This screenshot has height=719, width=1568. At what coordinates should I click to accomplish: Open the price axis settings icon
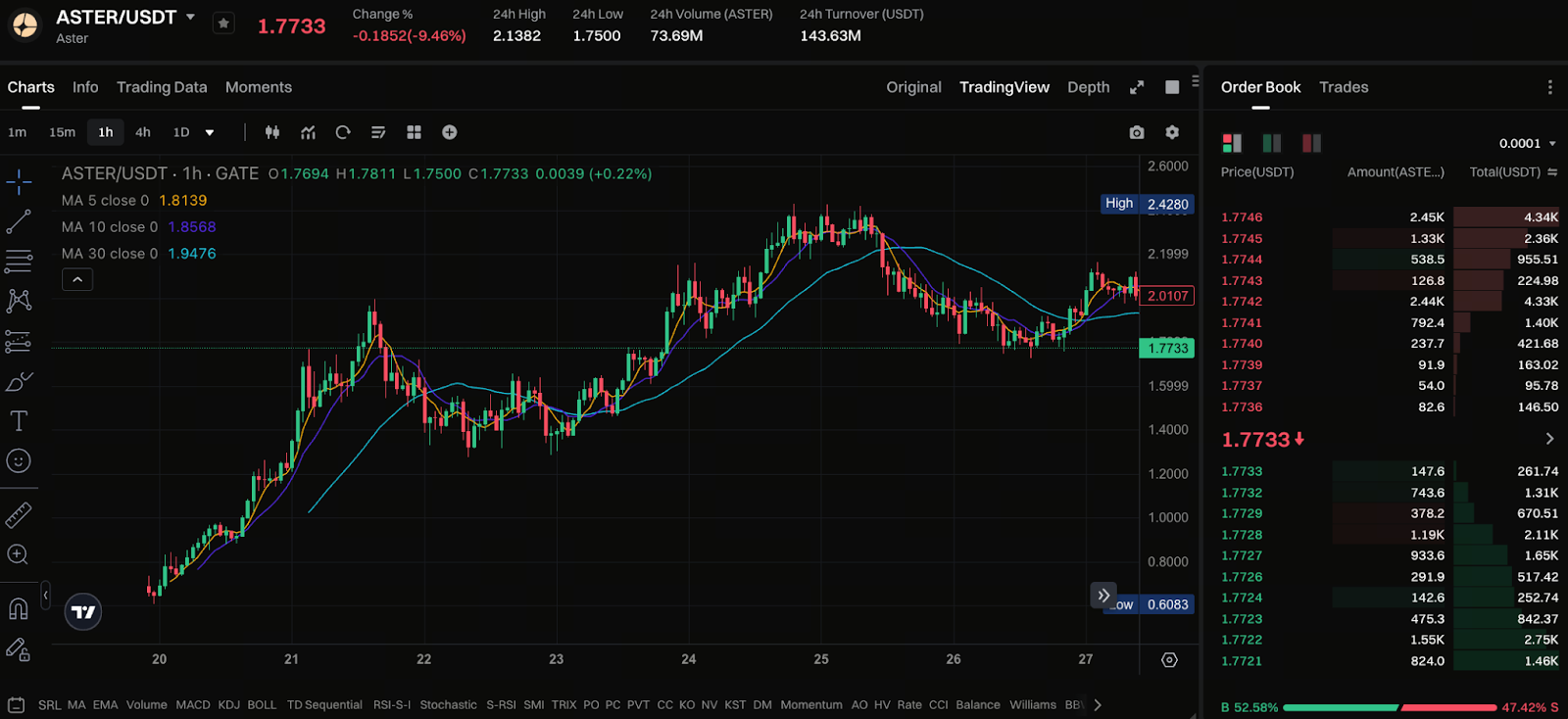click(x=1169, y=659)
